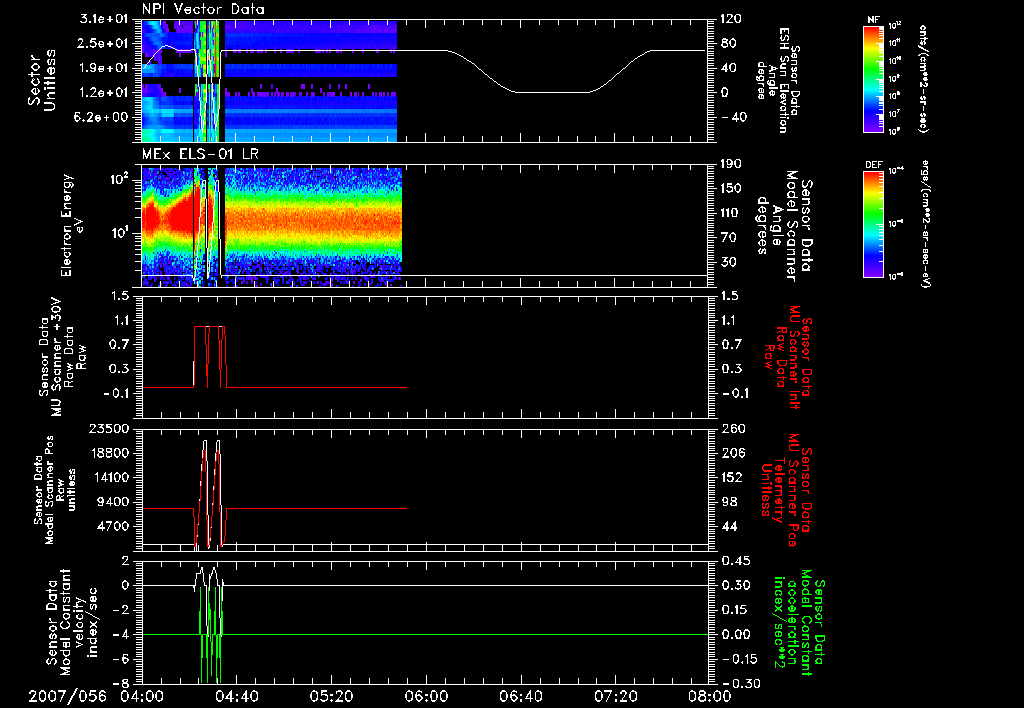Click the 'Model Scanner Pos Raw' axis title
The image size is (1024, 708).
pos(54,490)
